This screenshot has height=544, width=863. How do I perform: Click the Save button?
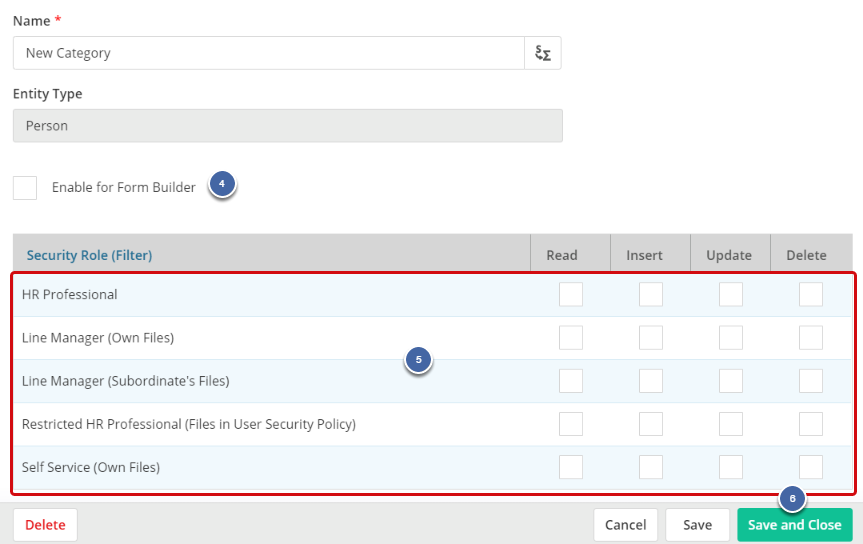(697, 525)
